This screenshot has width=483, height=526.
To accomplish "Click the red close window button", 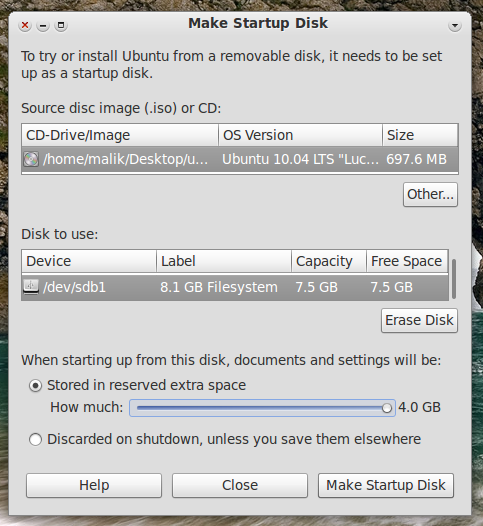I will pos(25,25).
